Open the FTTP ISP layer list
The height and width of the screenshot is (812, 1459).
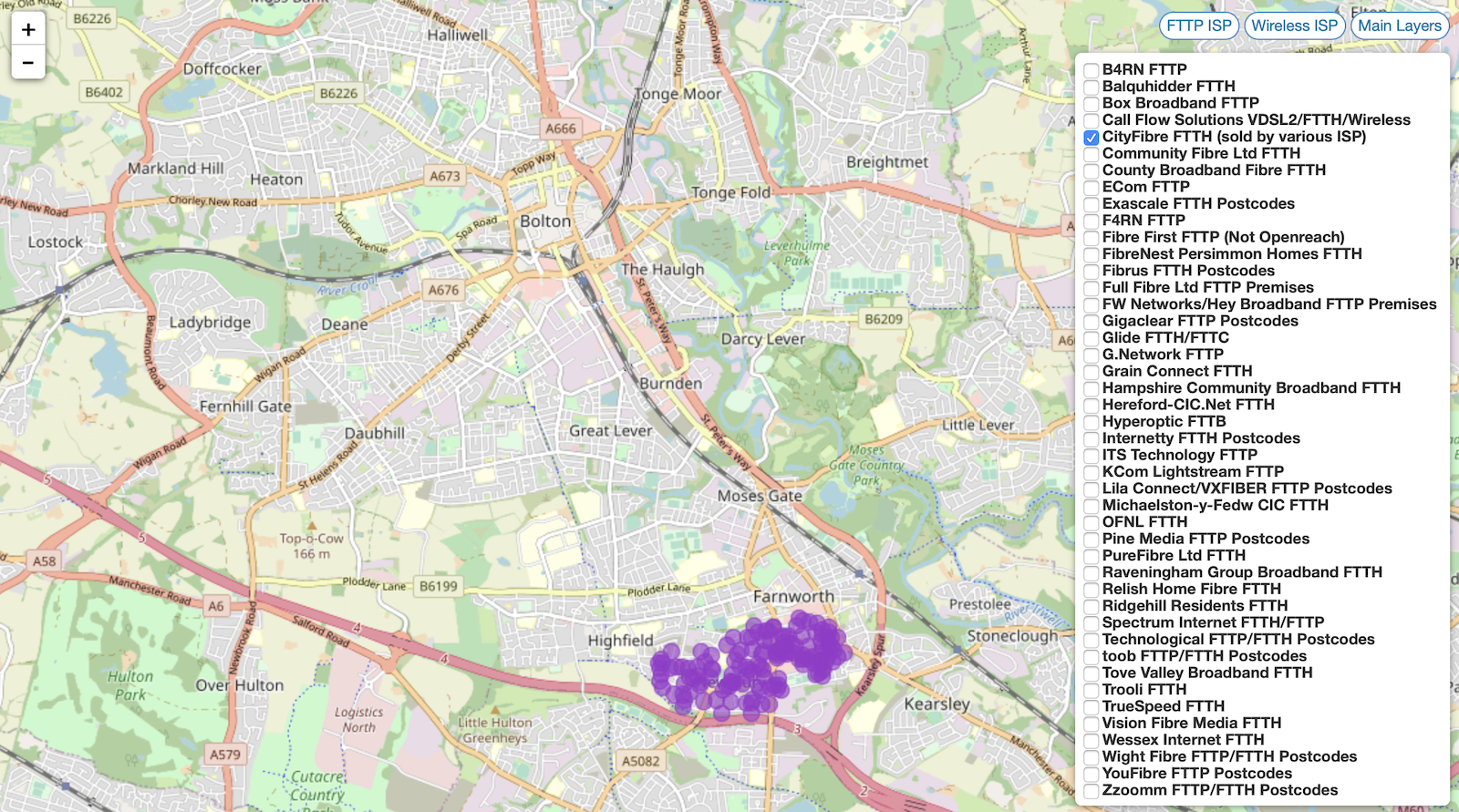coord(1198,26)
